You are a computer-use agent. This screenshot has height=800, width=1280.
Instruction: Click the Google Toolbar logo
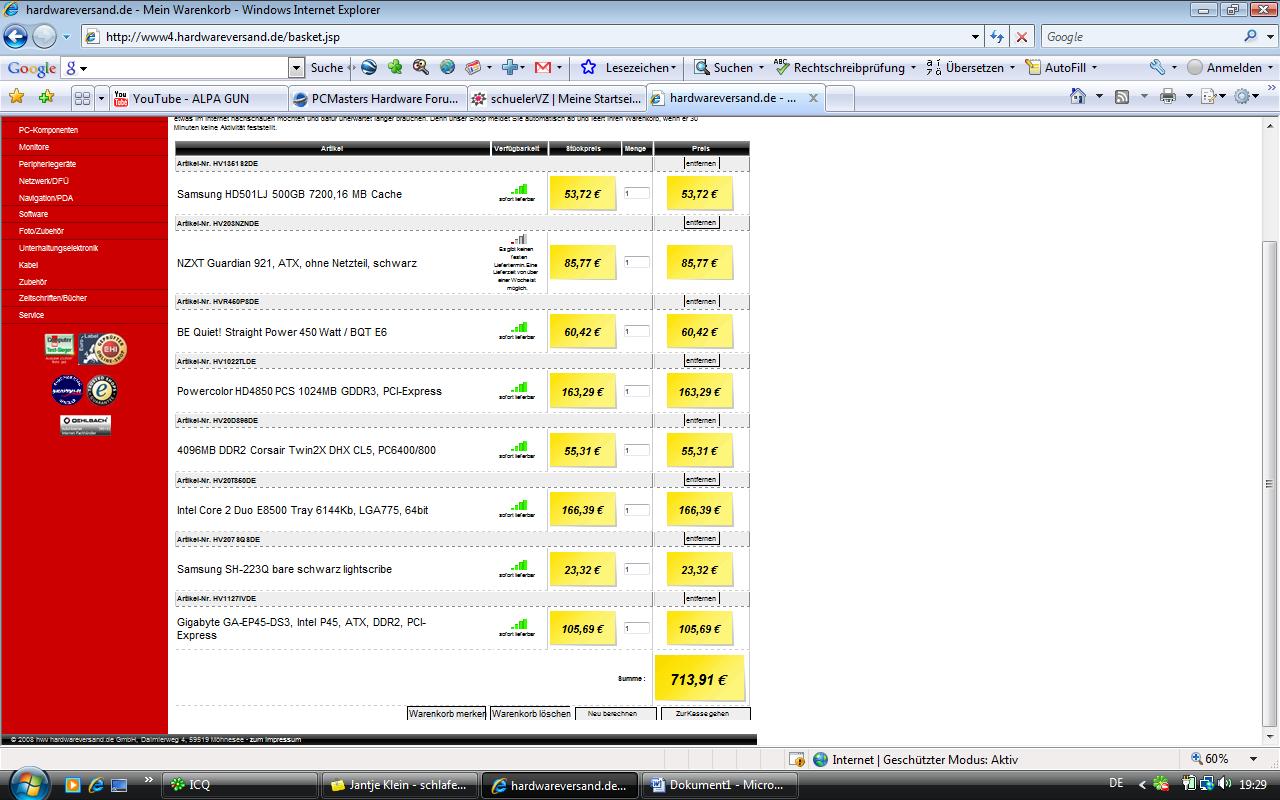31,68
